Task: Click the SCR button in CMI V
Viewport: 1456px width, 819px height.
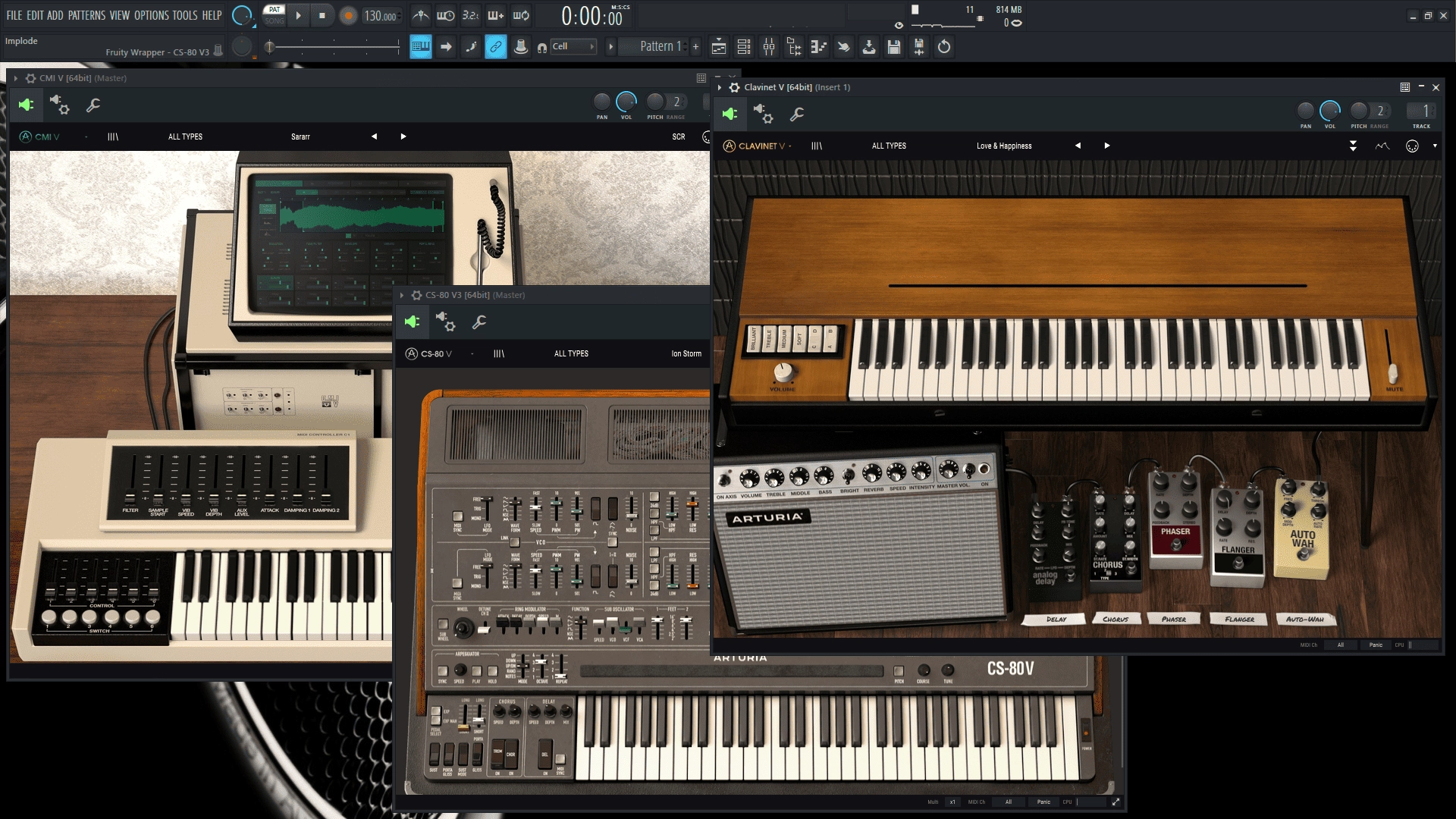Action: tap(679, 136)
